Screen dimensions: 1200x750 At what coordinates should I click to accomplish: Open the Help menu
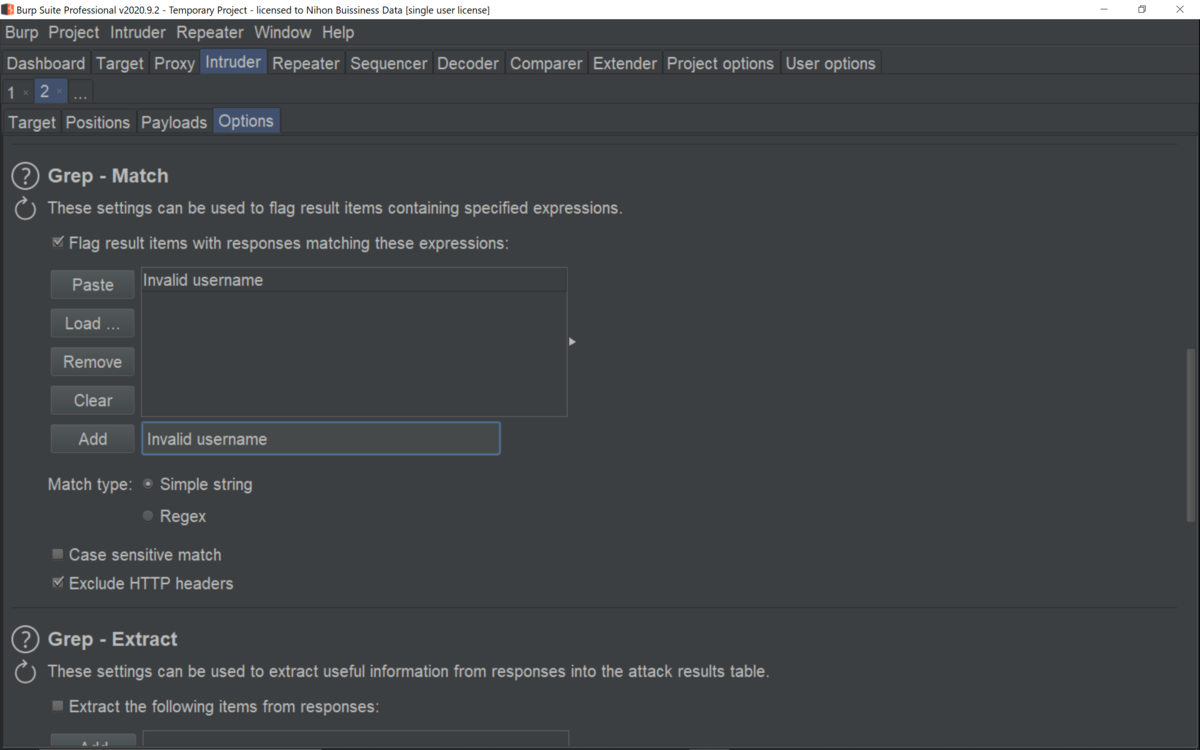338,32
